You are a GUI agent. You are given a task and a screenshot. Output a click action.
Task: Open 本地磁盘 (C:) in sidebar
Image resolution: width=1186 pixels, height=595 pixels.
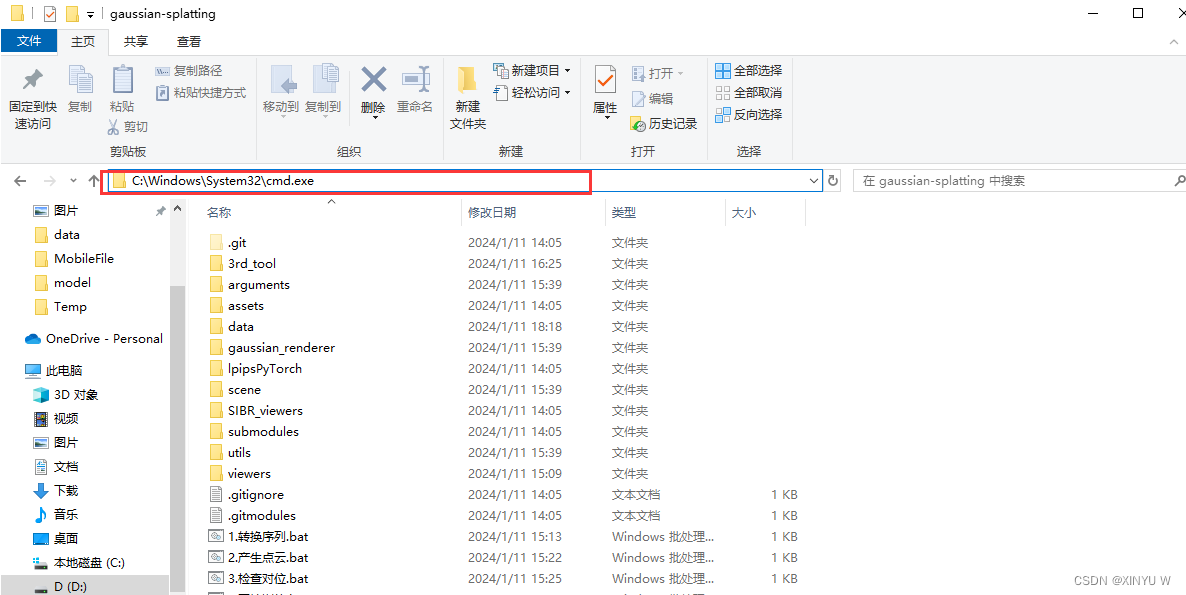[79, 562]
